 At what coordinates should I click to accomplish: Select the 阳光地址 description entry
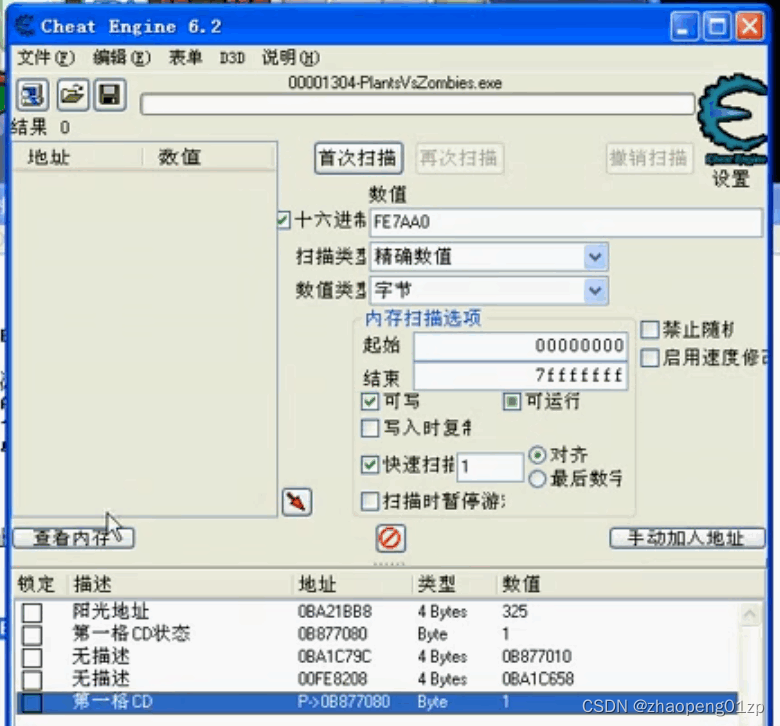pos(110,612)
